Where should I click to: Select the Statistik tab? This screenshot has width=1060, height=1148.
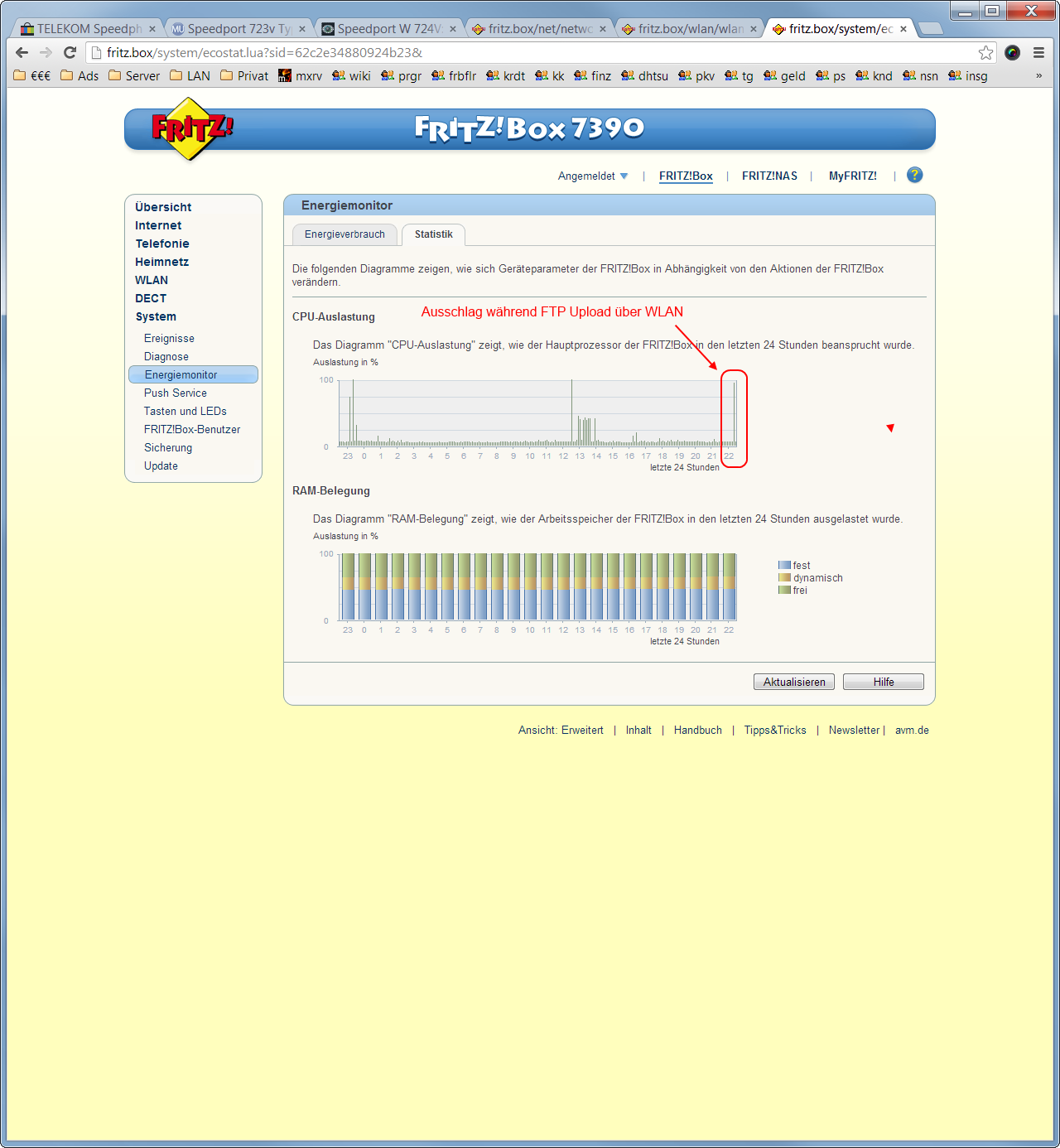pyautogui.click(x=433, y=234)
